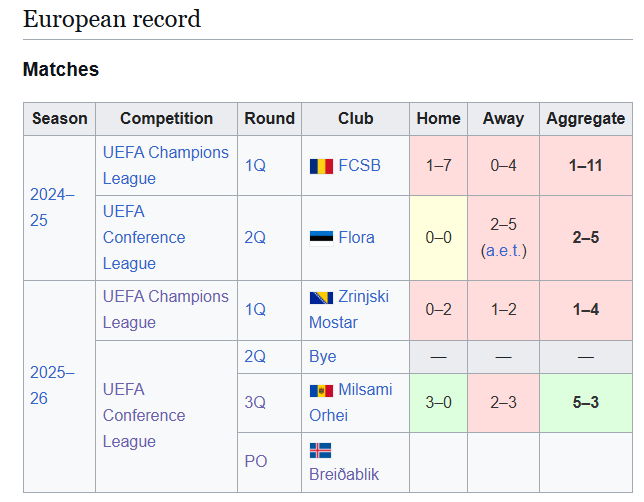Click the Bye link in Club column
644x502 pixels.
tap(322, 357)
